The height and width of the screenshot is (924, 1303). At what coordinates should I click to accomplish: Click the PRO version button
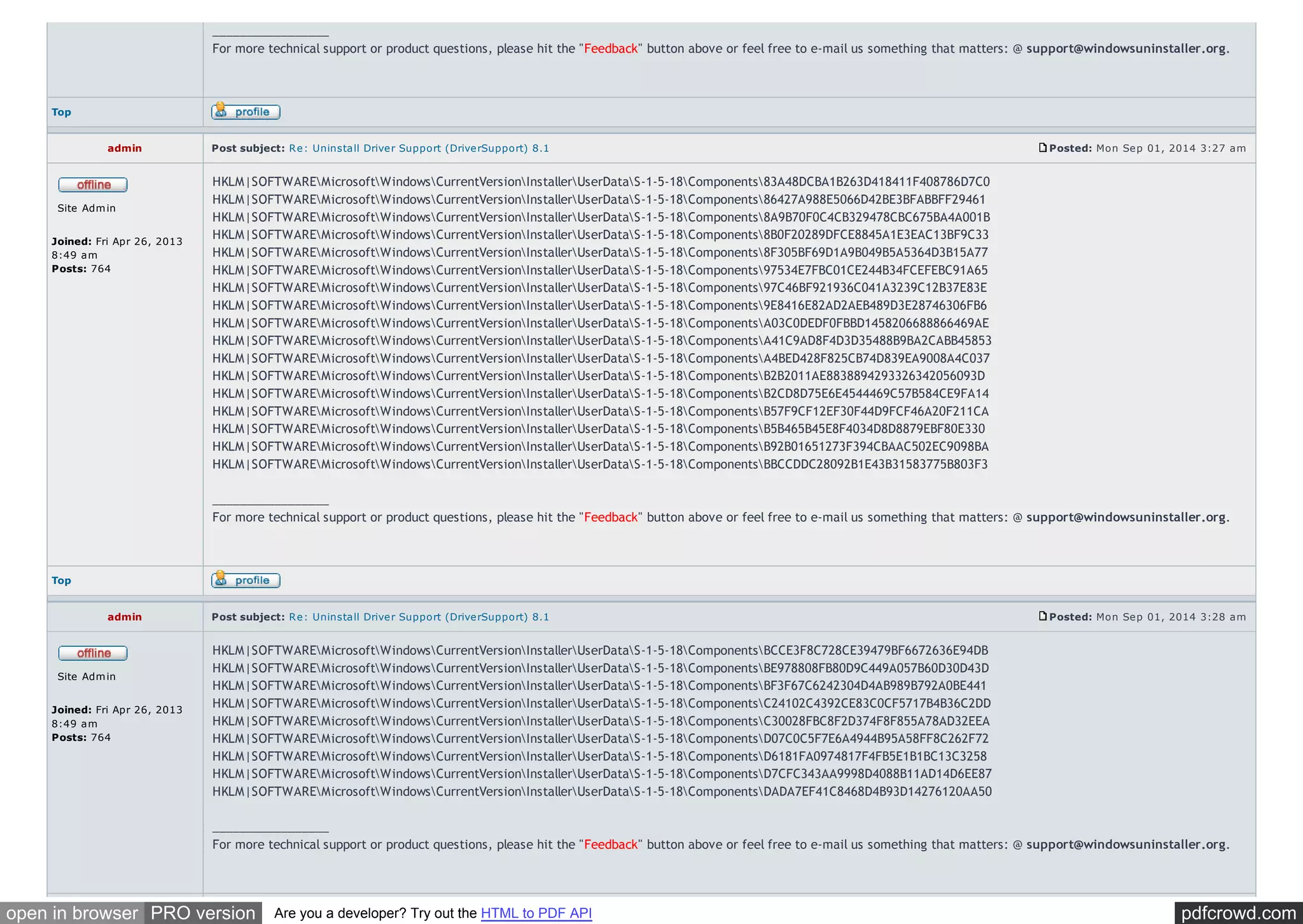pyautogui.click(x=203, y=913)
